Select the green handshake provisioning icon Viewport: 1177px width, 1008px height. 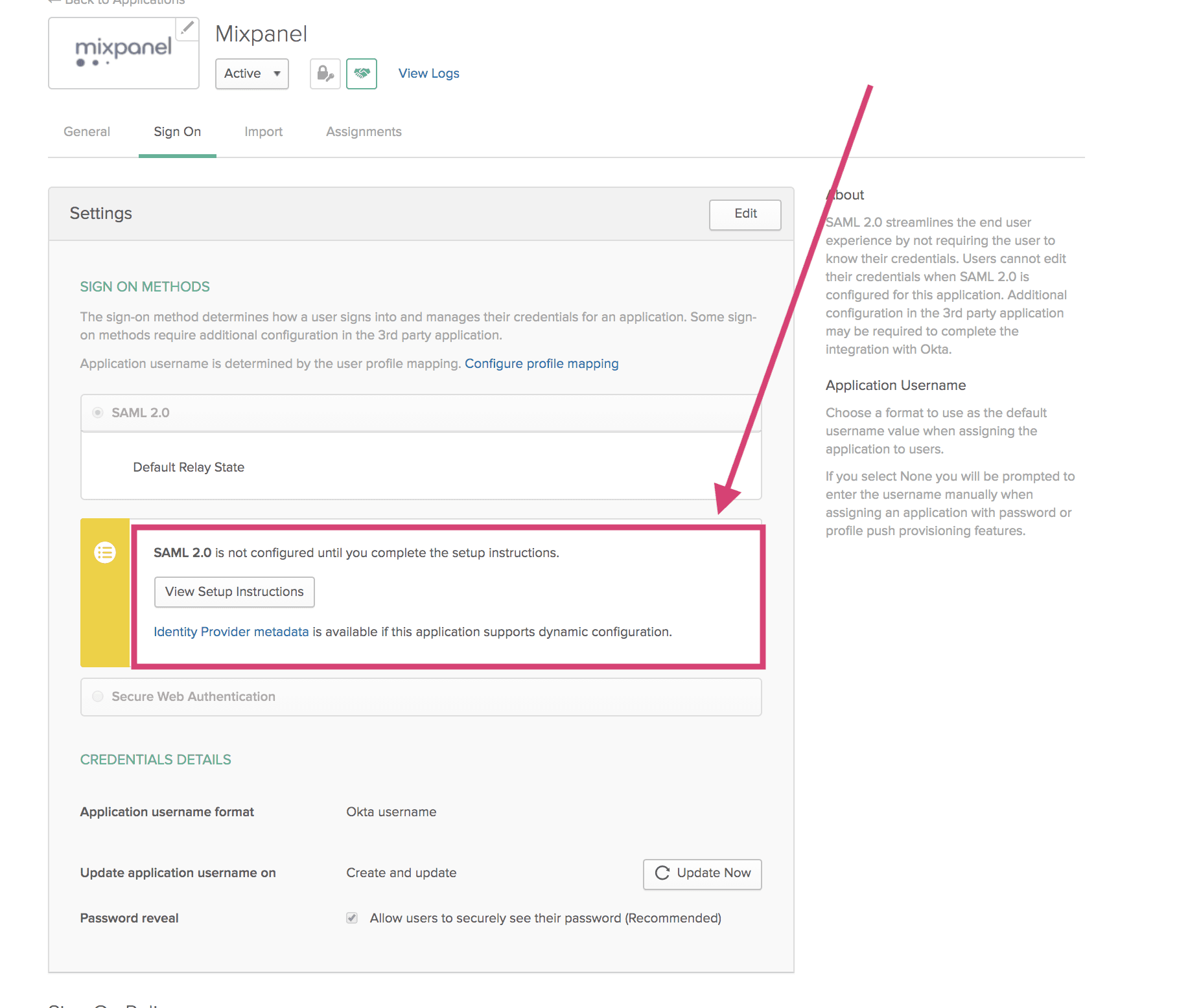click(x=362, y=73)
